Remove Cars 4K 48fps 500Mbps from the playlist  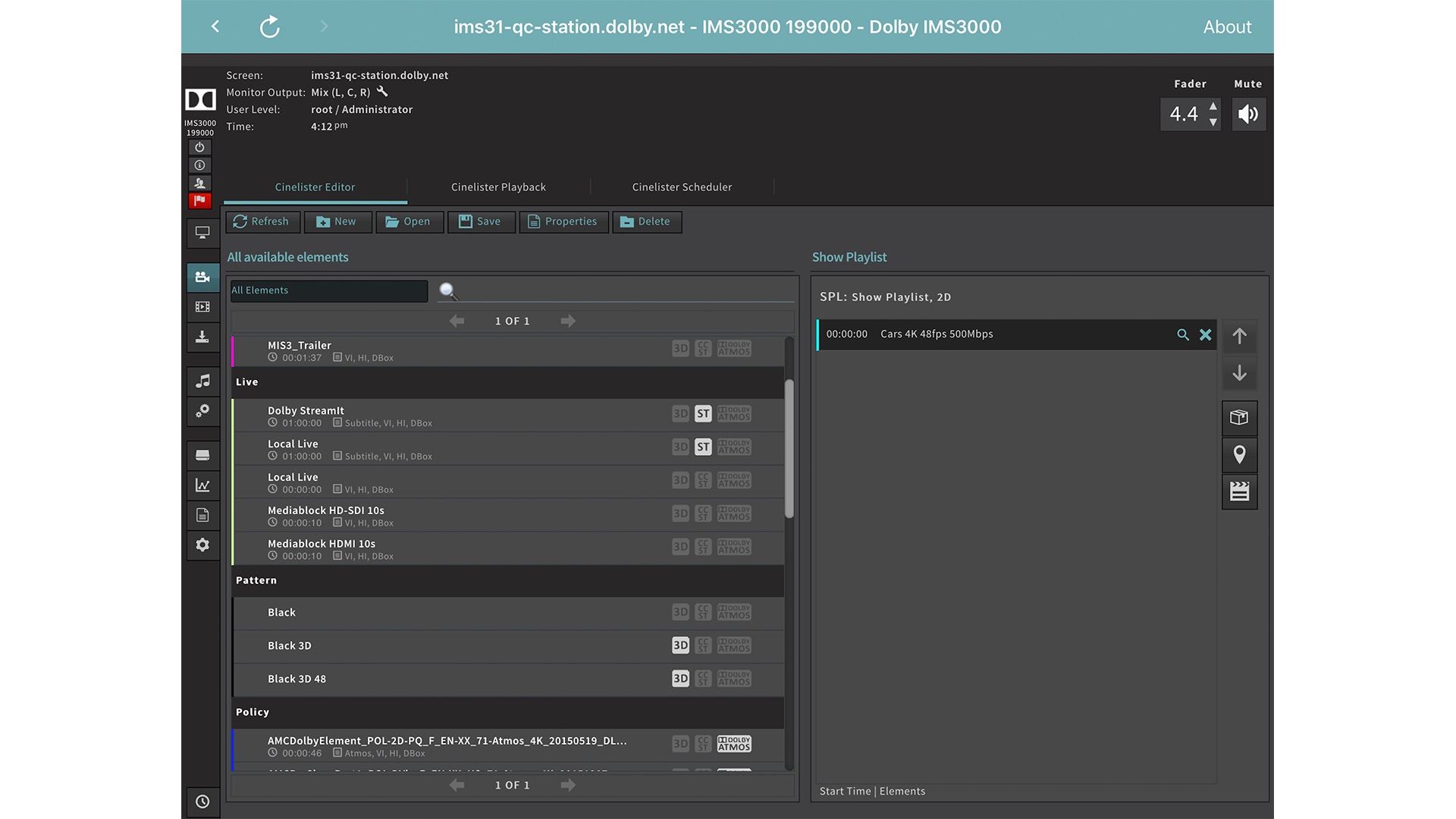click(x=1206, y=334)
